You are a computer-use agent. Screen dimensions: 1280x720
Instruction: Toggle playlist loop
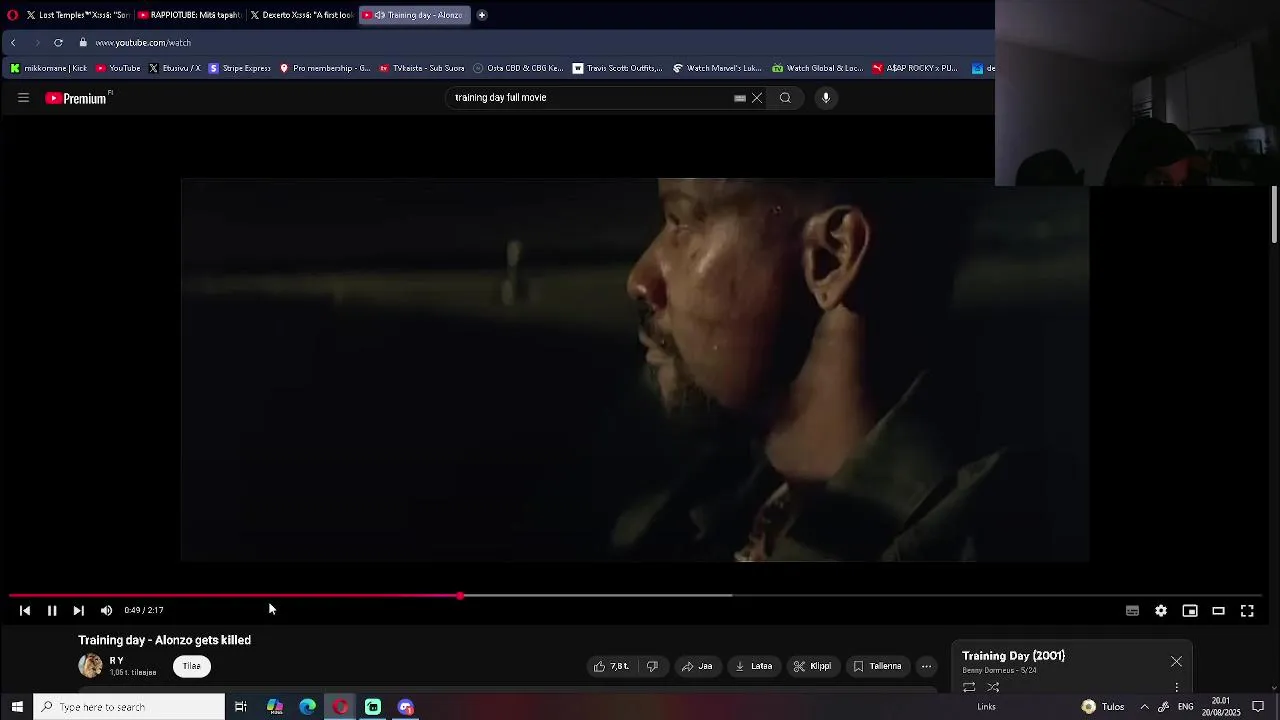[969, 687]
